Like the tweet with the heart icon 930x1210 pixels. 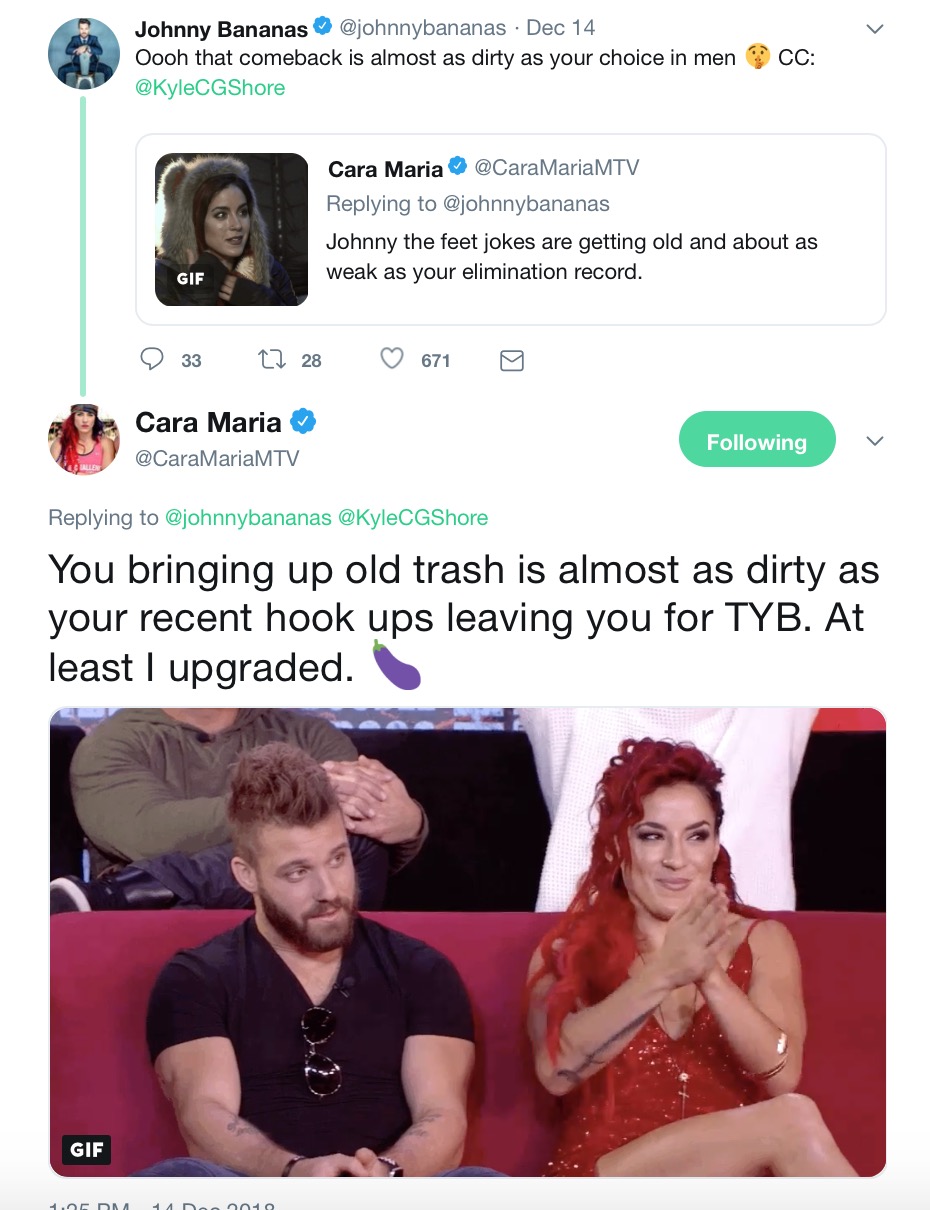click(x=392, y=359)
